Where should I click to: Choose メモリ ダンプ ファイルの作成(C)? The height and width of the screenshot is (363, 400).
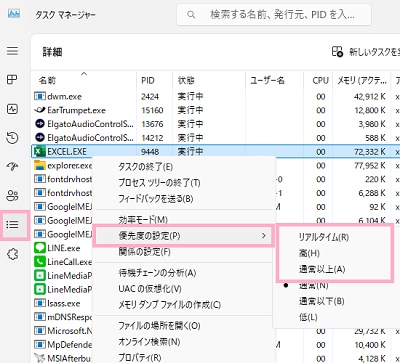pos(170,305)
